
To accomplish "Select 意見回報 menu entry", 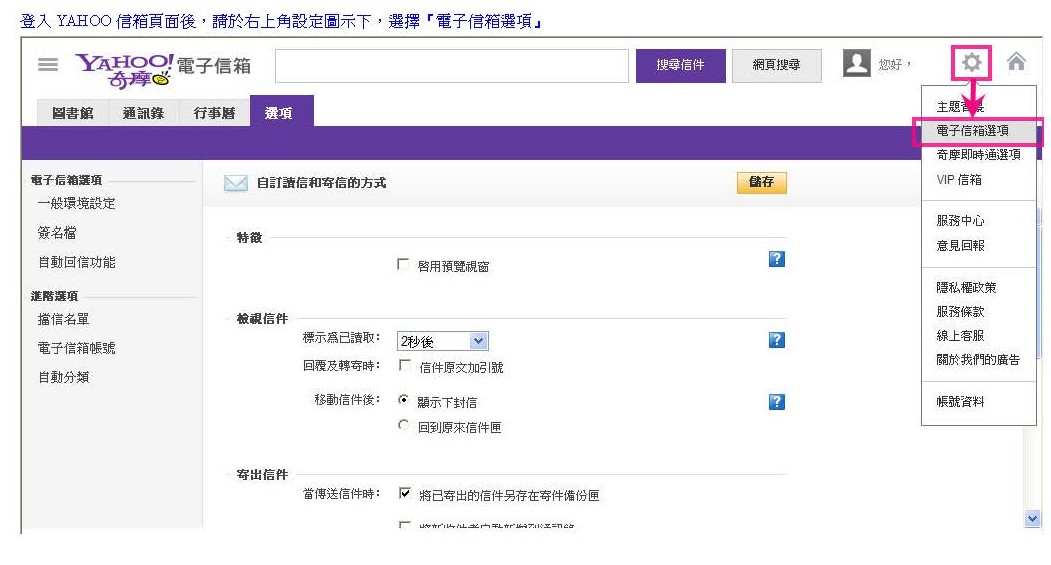I will 961,245.
